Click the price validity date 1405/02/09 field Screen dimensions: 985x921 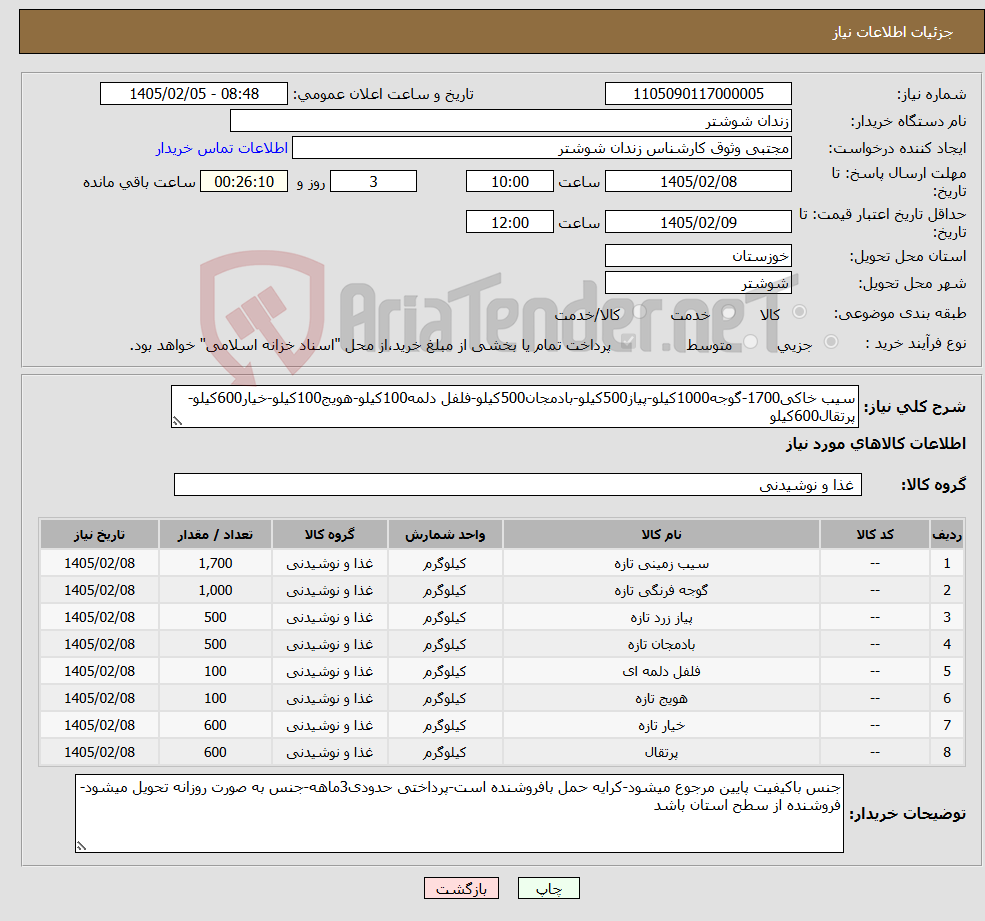698,222
